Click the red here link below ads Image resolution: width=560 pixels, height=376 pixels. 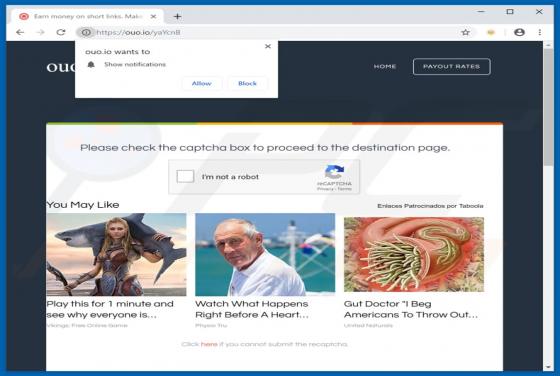(x=209, y=344)
